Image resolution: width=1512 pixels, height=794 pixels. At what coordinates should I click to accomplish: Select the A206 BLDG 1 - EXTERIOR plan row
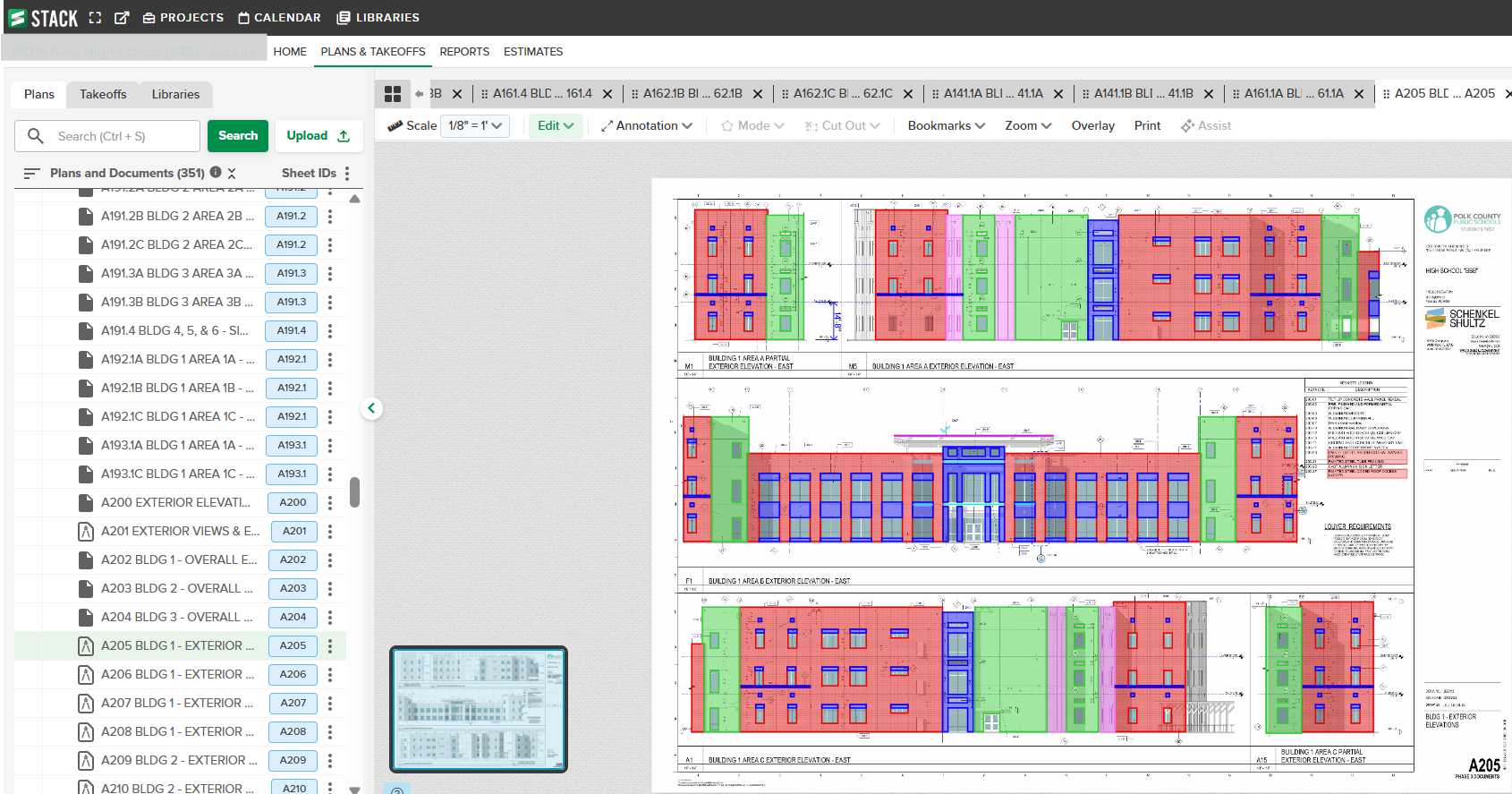coord(180,675)
